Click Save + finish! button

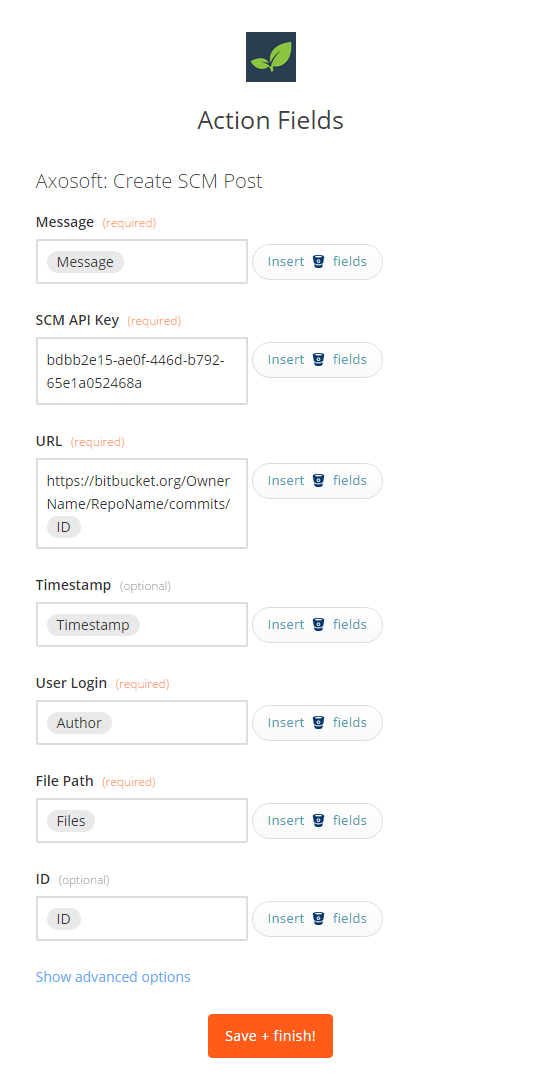pyautogui.click(x=270, y=1036)
